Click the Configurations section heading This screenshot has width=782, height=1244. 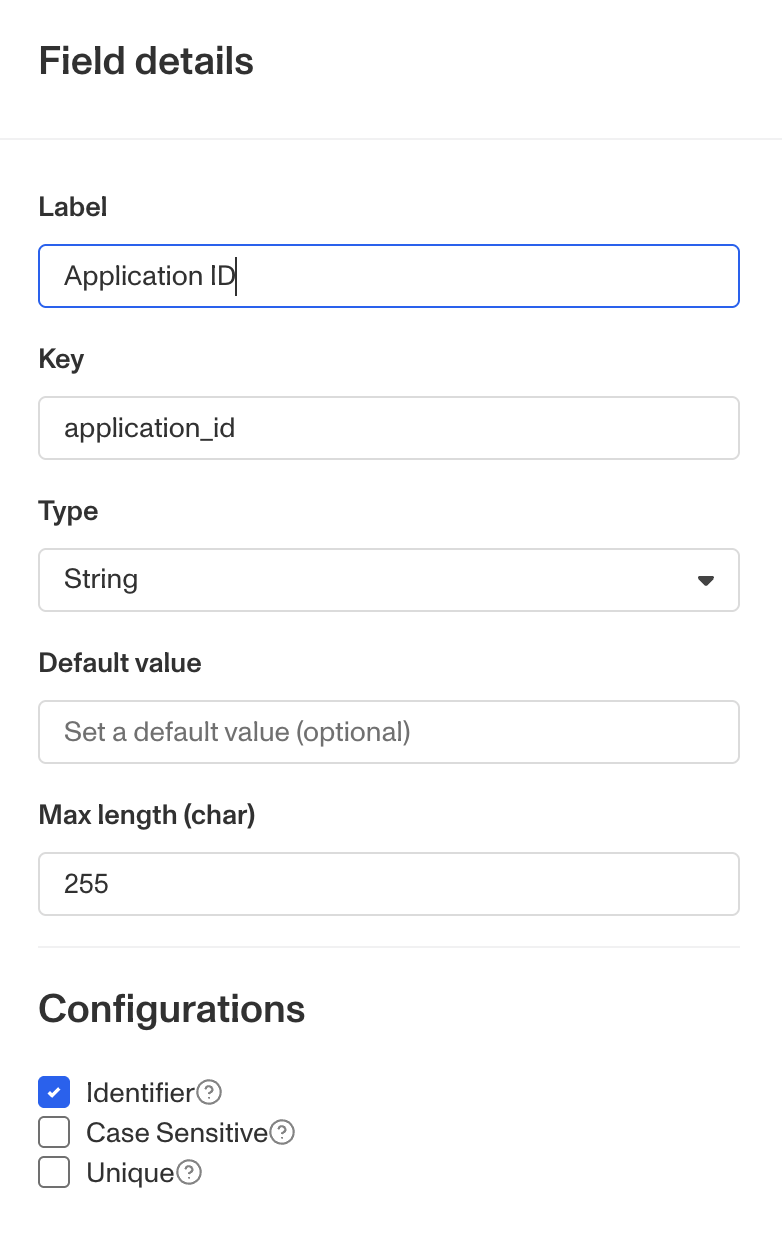pos(171,1008)
